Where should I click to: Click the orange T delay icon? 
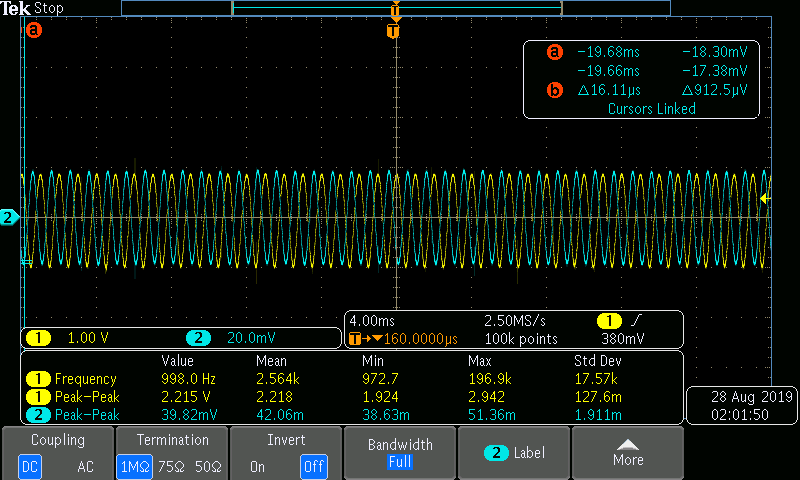(x=355, y=339)
